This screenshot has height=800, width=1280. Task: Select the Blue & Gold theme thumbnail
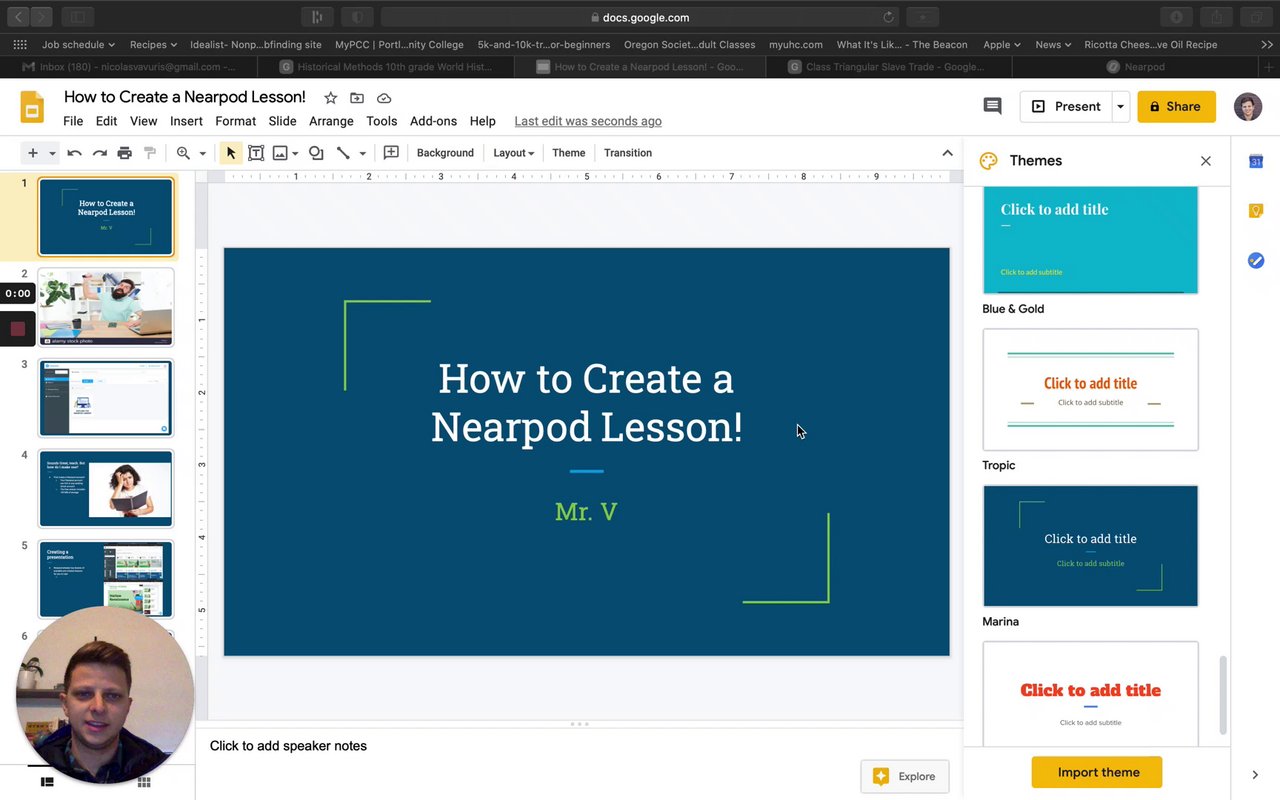(1090, 240)
